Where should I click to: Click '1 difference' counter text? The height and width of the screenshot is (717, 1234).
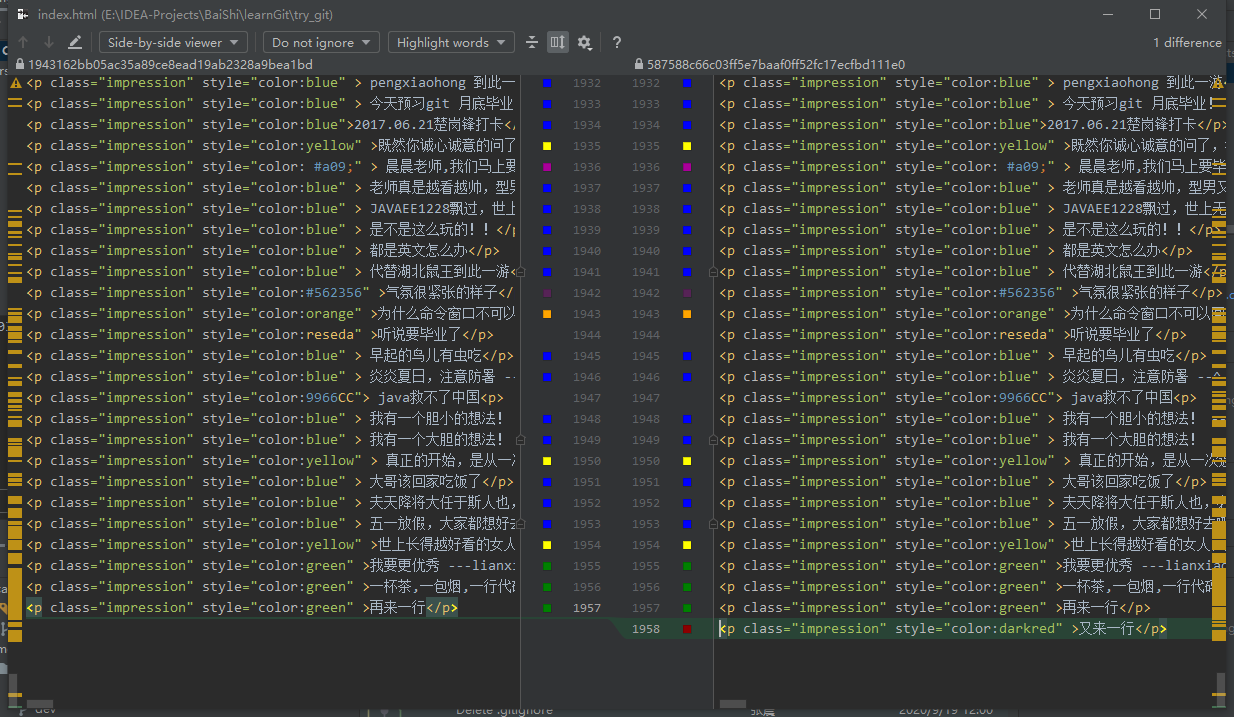pos(1187,42)
